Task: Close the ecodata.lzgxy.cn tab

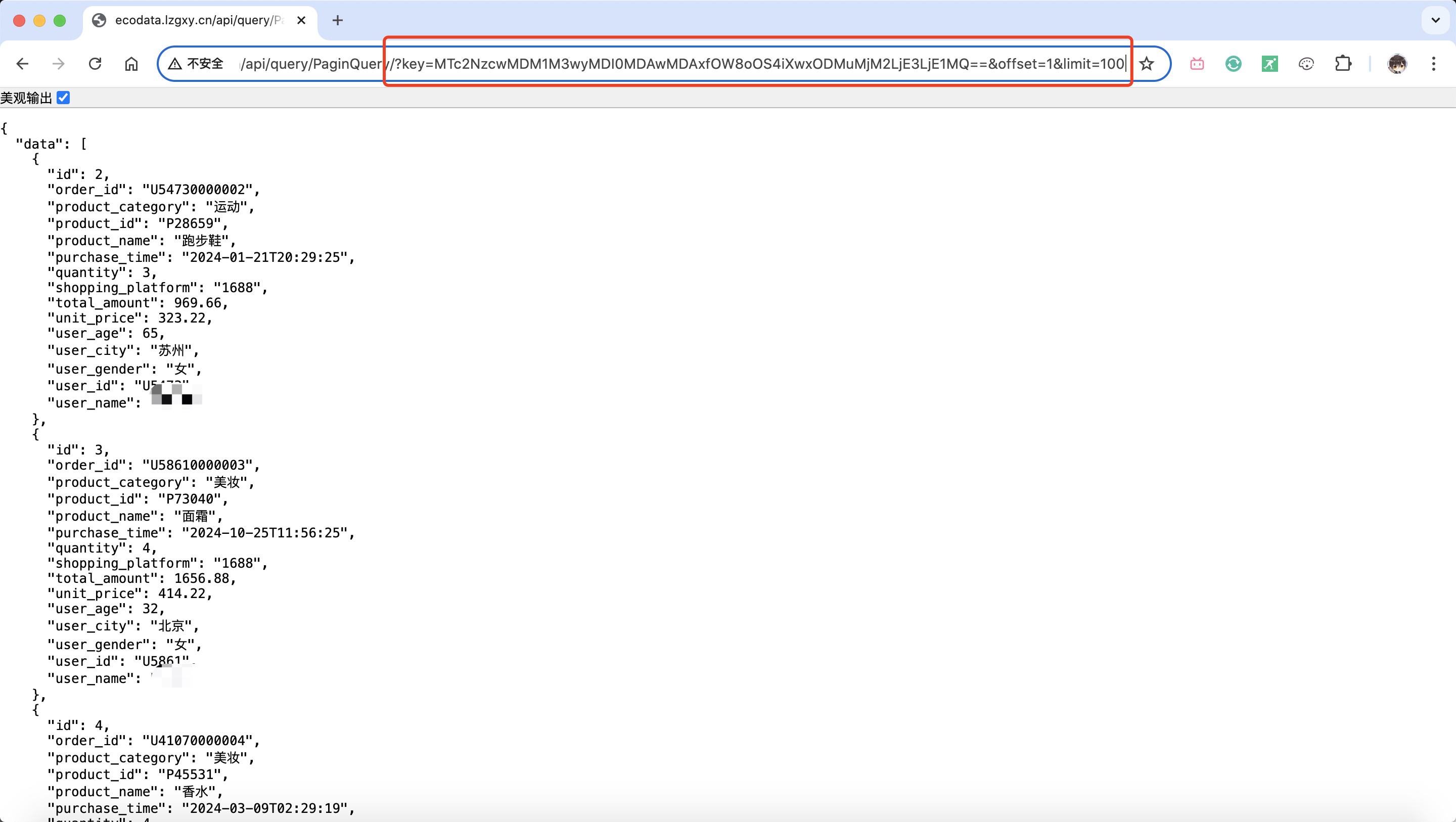Action: [x=301, y=20]
